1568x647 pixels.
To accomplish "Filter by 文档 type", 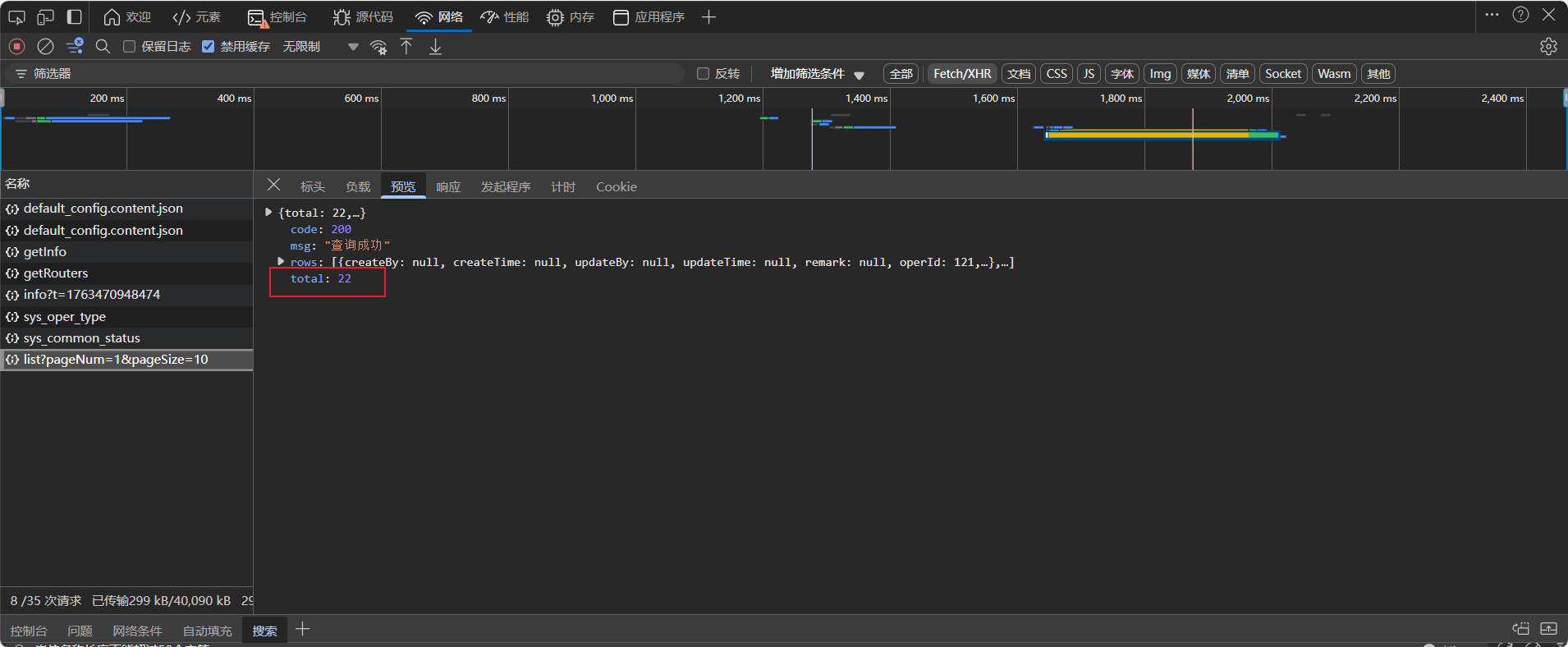I will tap(1019, 73).
